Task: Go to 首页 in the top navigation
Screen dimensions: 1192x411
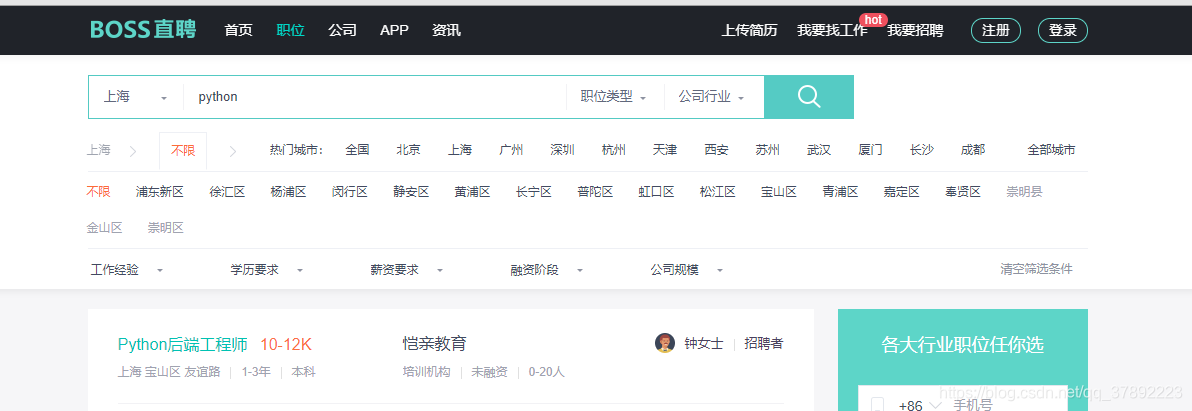Action: pos(239,30)
